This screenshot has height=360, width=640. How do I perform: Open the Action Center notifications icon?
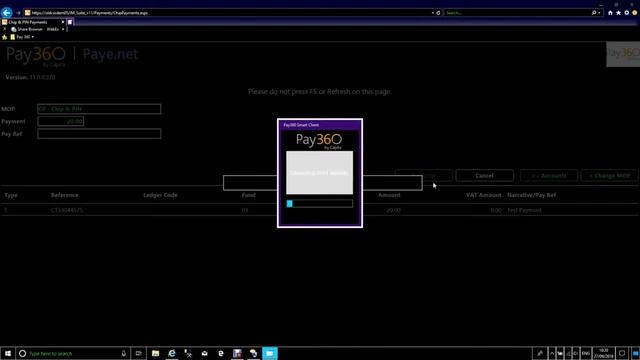[622, 353]
